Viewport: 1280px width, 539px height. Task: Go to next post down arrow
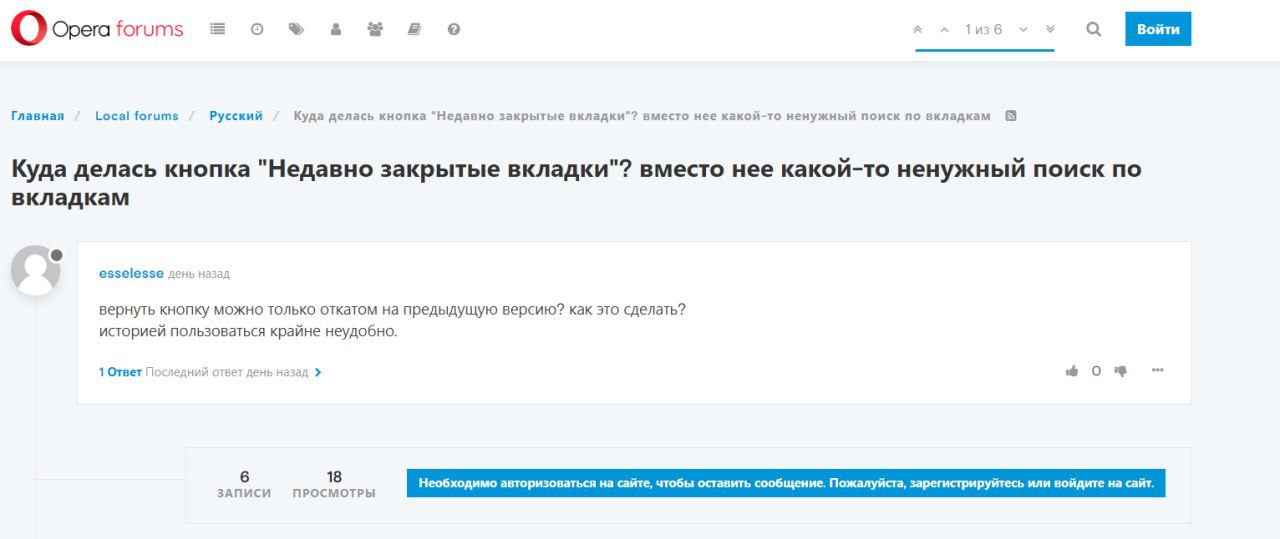click(1023, 30)
